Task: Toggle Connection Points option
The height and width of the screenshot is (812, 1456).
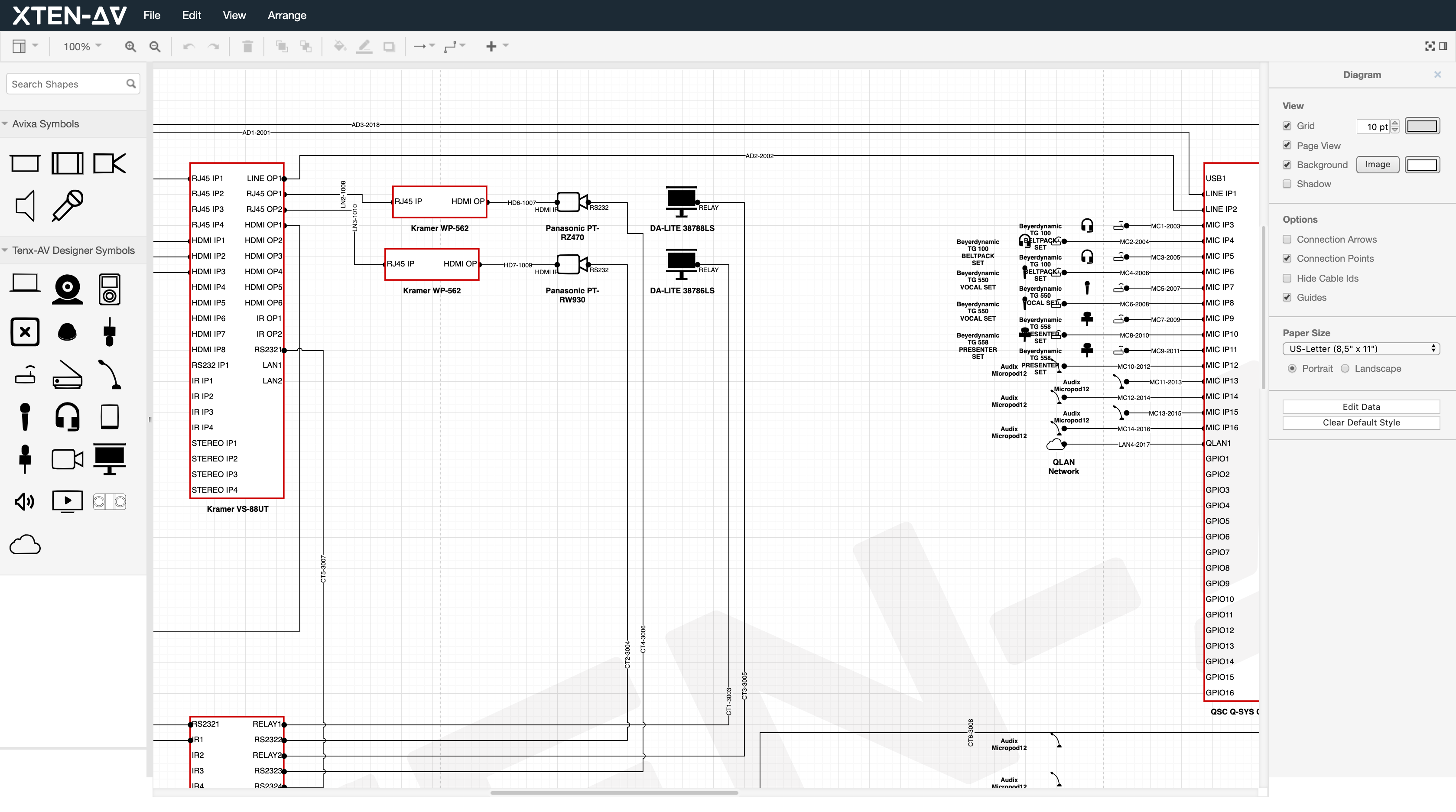Action: click(x=1287, y=258)
